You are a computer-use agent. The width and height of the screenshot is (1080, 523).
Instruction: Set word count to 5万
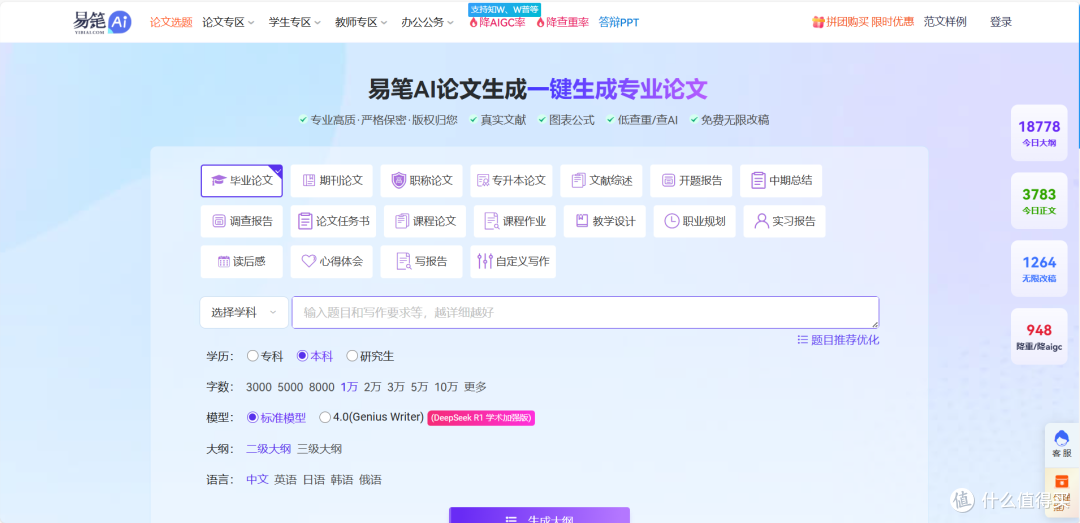tap(419, 387)
